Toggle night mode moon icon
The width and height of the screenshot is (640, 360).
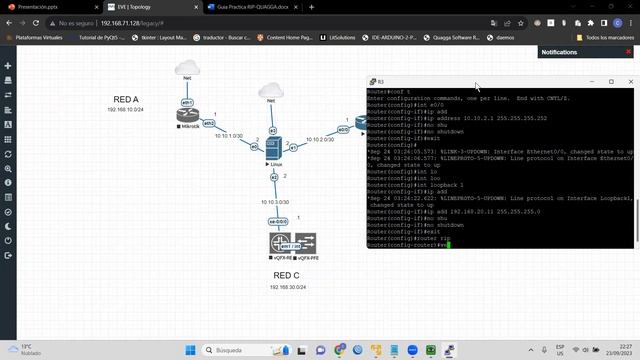tap(8, 227)
